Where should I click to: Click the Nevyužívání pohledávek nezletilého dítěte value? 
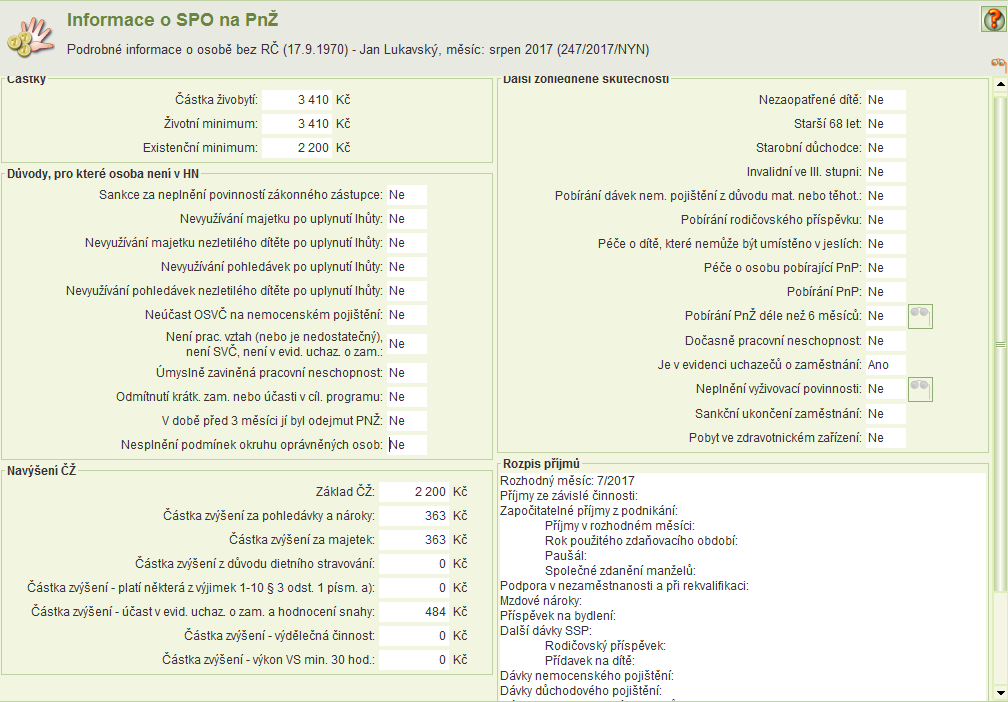pos(406,291)
